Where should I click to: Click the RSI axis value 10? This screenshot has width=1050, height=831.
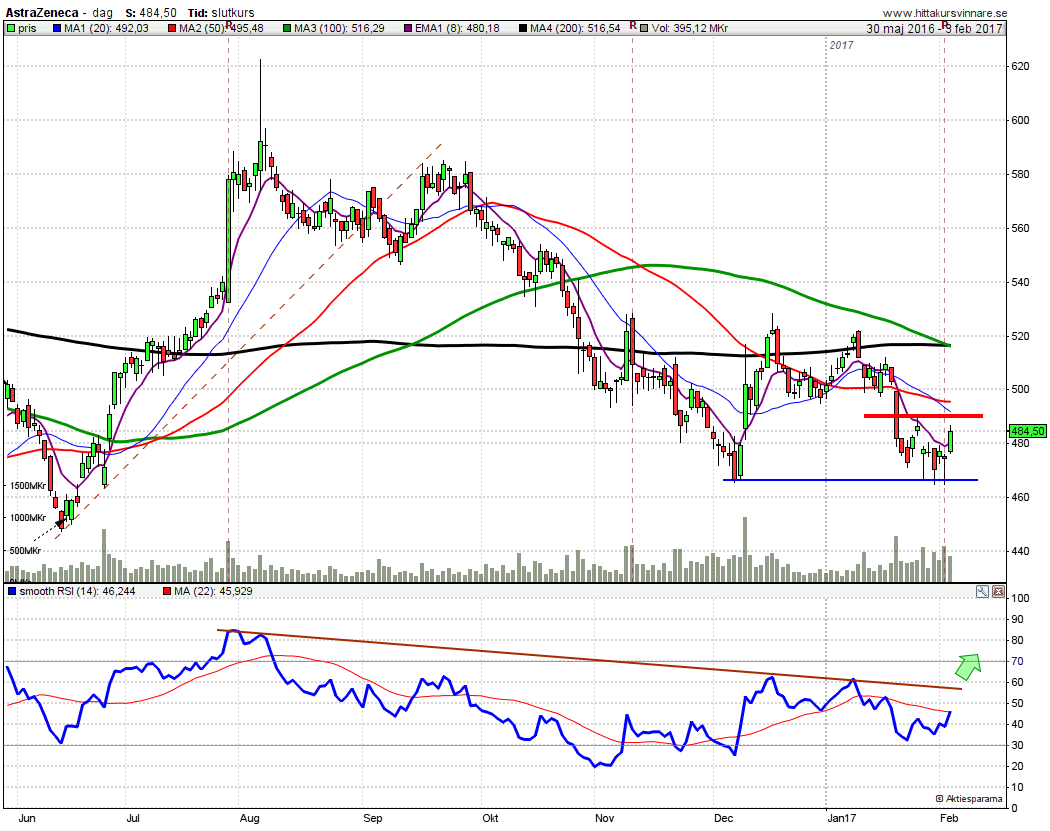1017,787
